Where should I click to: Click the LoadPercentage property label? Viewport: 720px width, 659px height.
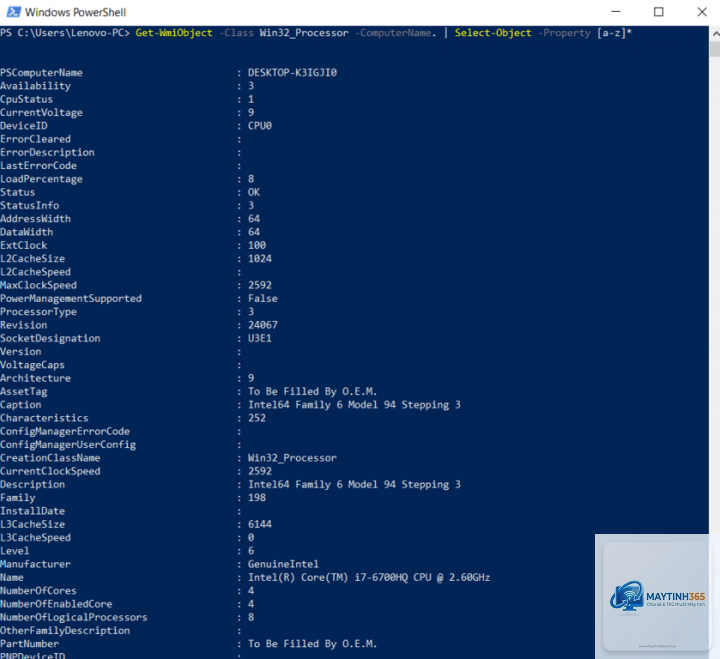pyautogui.click(x=41, y=179)
